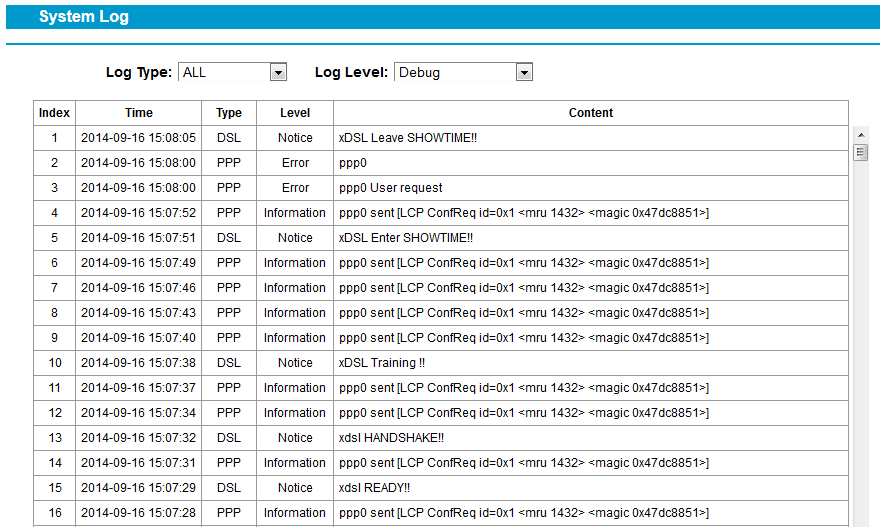Click the 'xDSL Leave SHOWTIME!!' log entry

[x=408, y=138]
